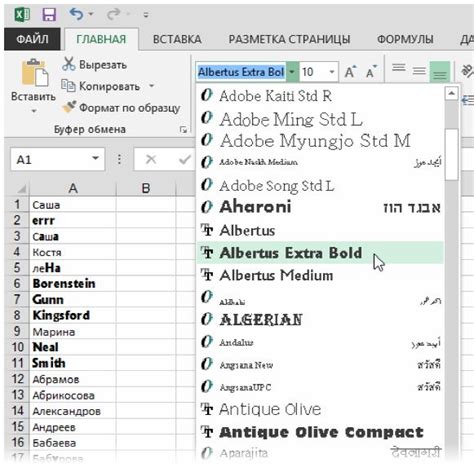This screenshot has width=474, height=472.
Task: Choose Adobe Song Std L font
Action: pos(320,185)
